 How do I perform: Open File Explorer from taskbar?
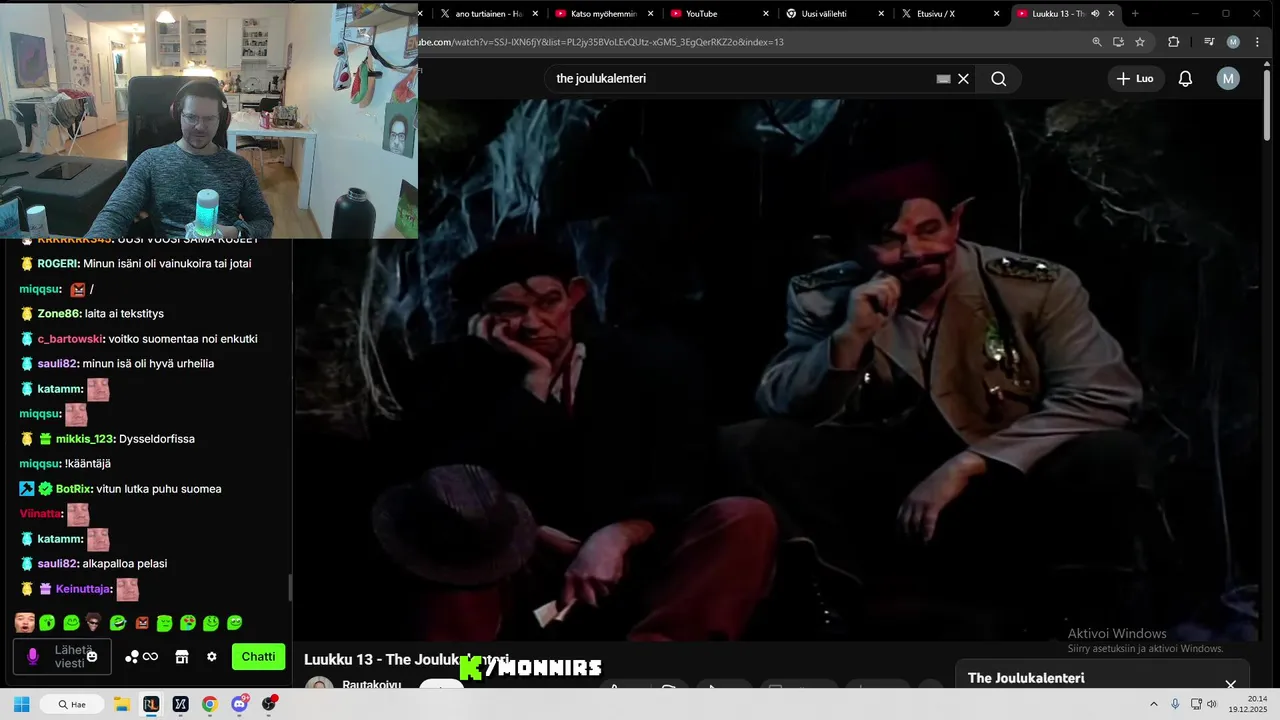point(121,704)
